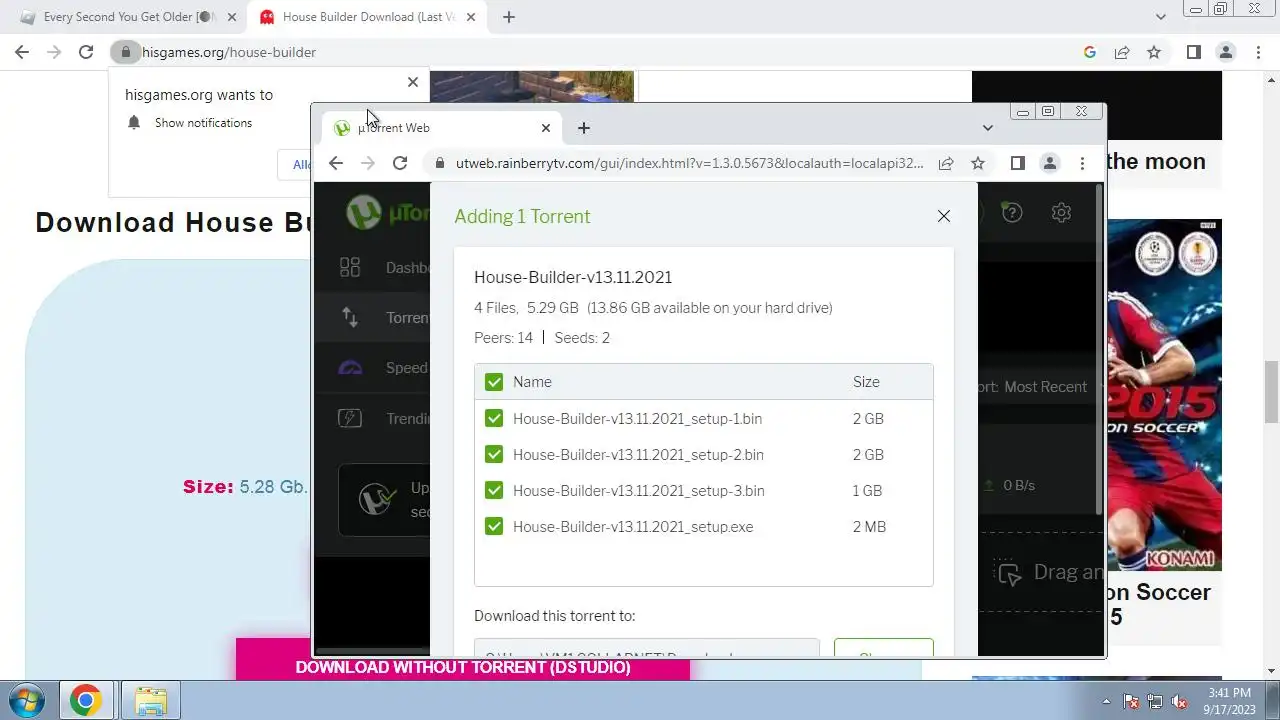Close Every Second You Get Older tab
This screenshot has height=720, width=1280.
click(x=232, y=17)
